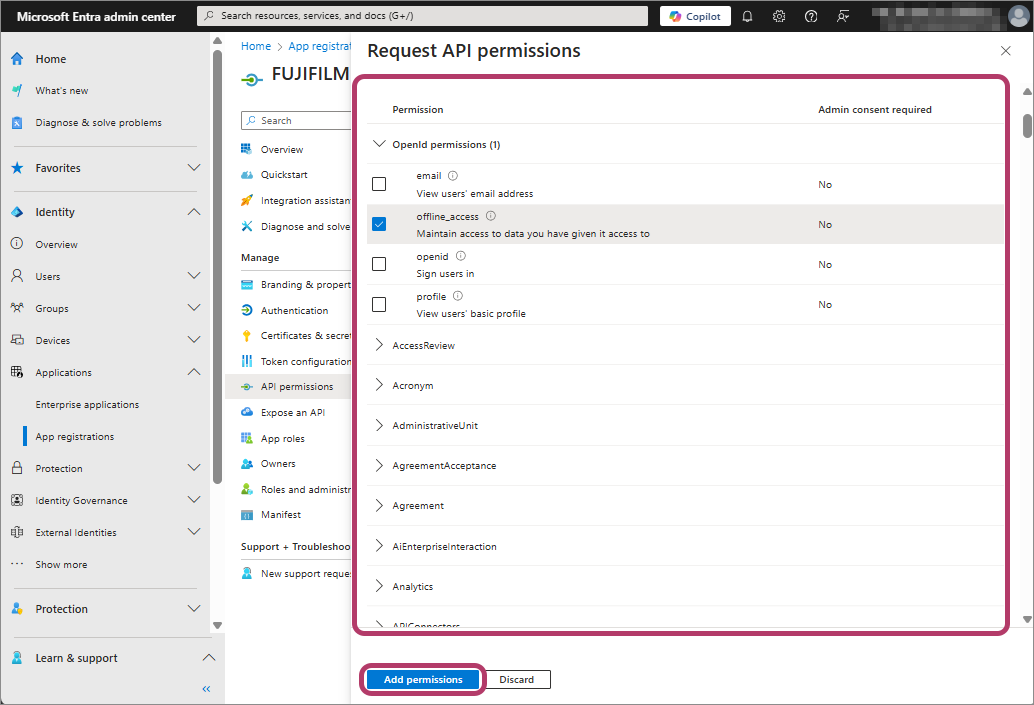Click the External Identities icon
The width and height of the screenshot is (1034, 705).
click(17, 532)
